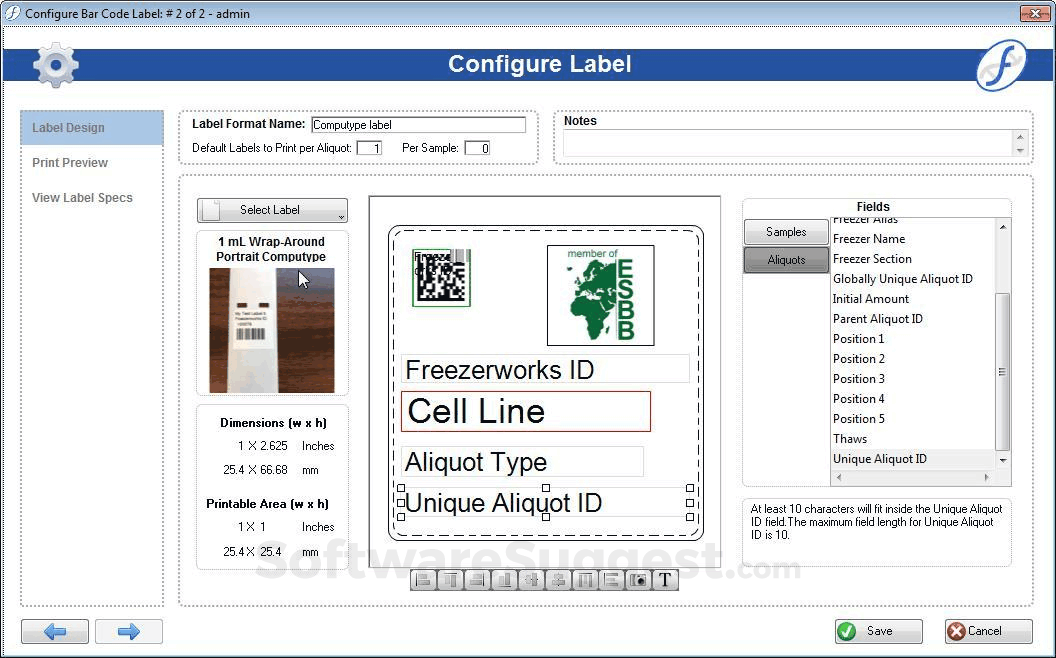Open the View Label Specs tab
The width and height of the screenshot is (1056, 658).
82,198
